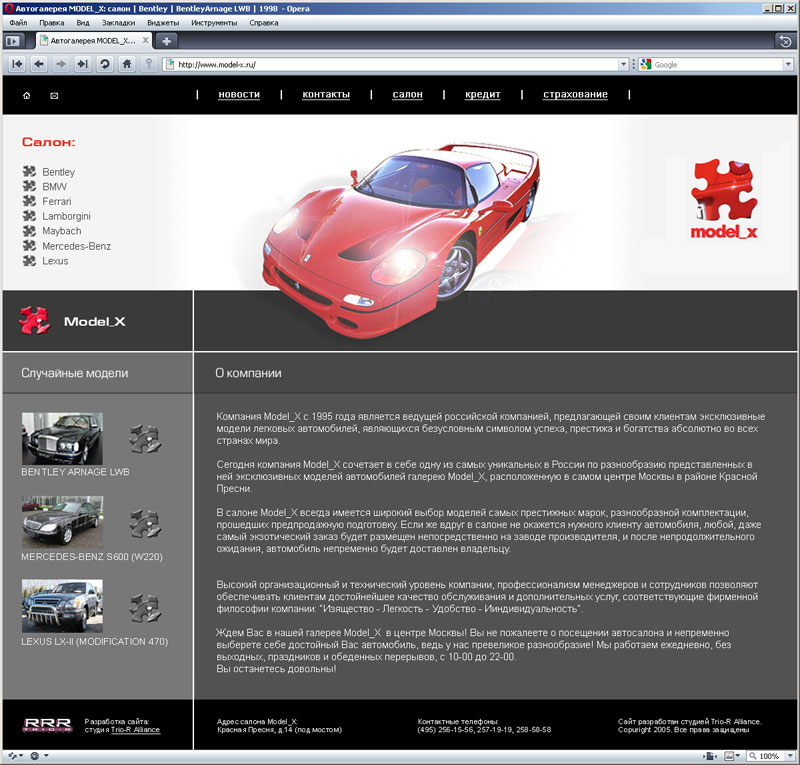Click the LEXUS LX-II (MODIFICATION 470) caption
Image resolution: width=800 pixels, height=765 pixels.
coord(94,641)
